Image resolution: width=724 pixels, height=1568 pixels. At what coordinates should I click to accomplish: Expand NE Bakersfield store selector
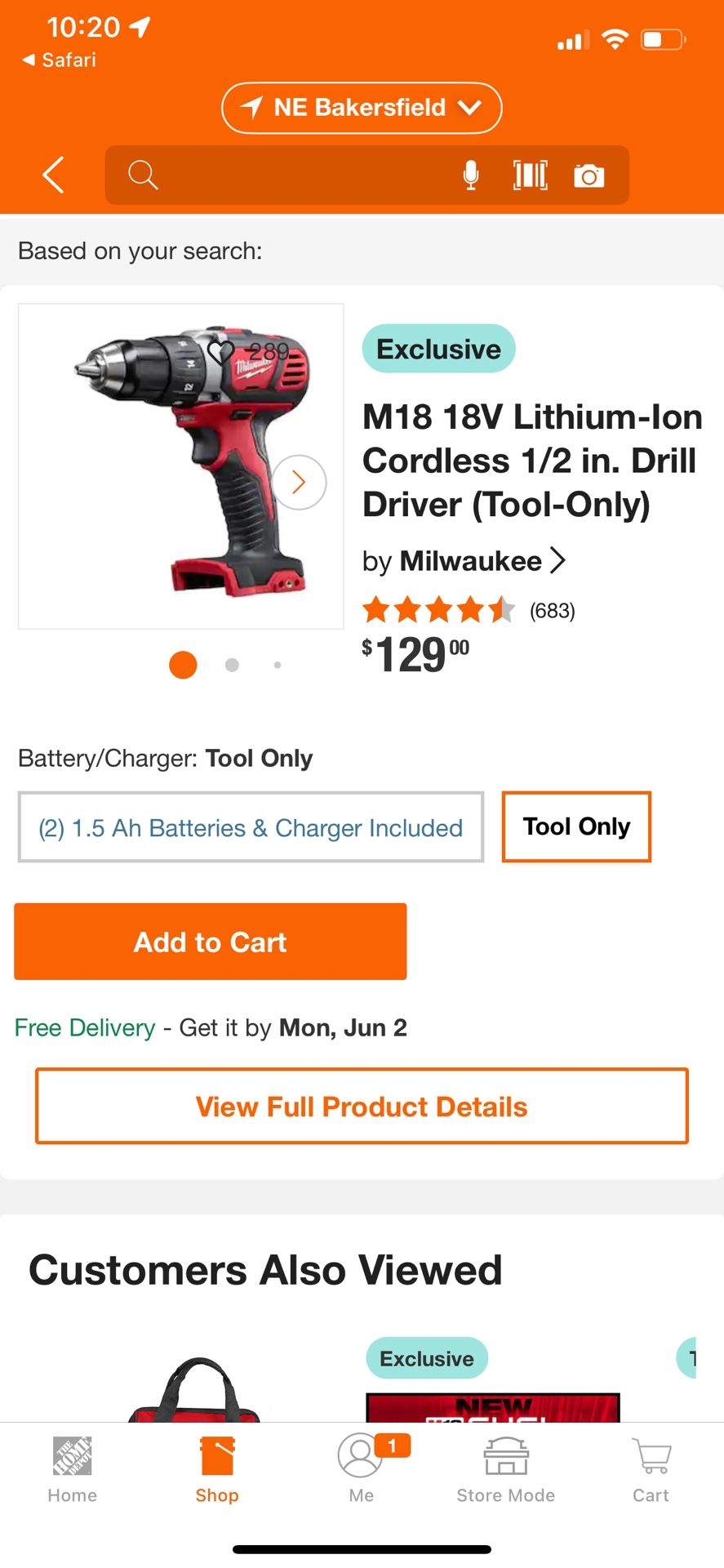pos(362,108)
